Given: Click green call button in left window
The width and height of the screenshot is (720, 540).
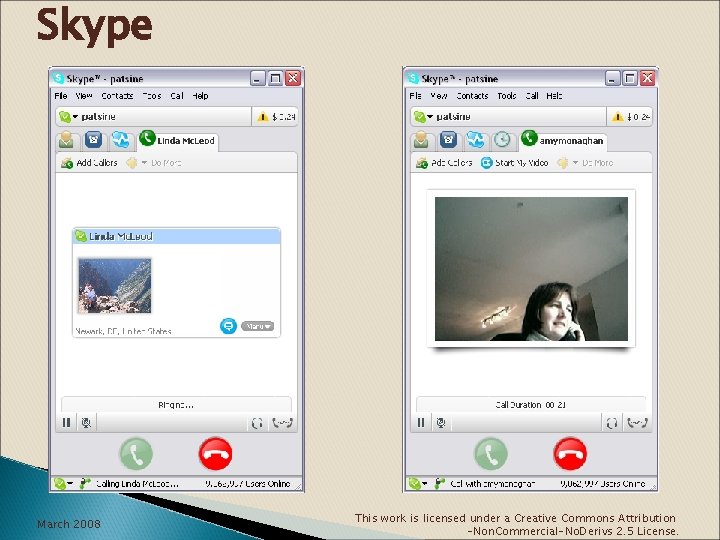Looking at the screenshot, I should tap(136, 454).
